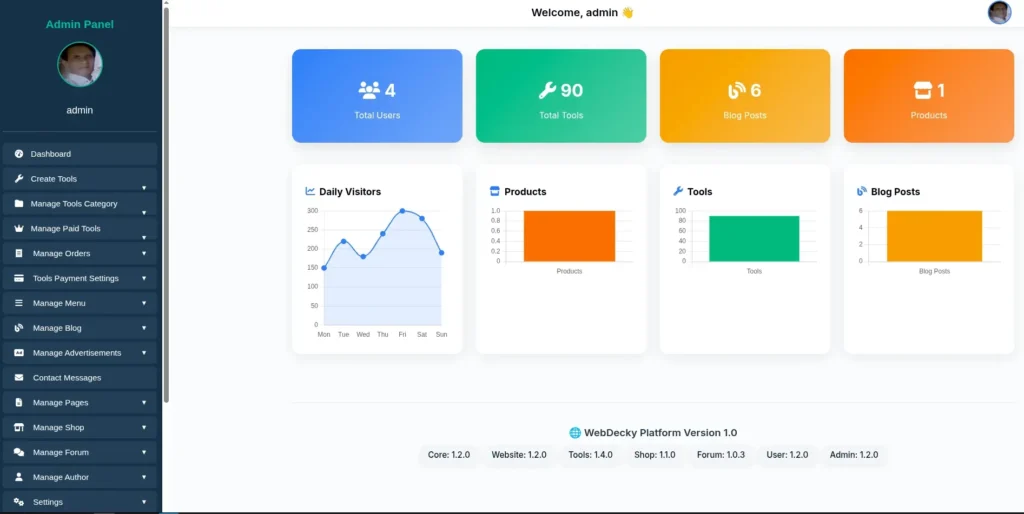
Task: Expand the Manage Forum dropdown arrow
Action: click(144, 452)
